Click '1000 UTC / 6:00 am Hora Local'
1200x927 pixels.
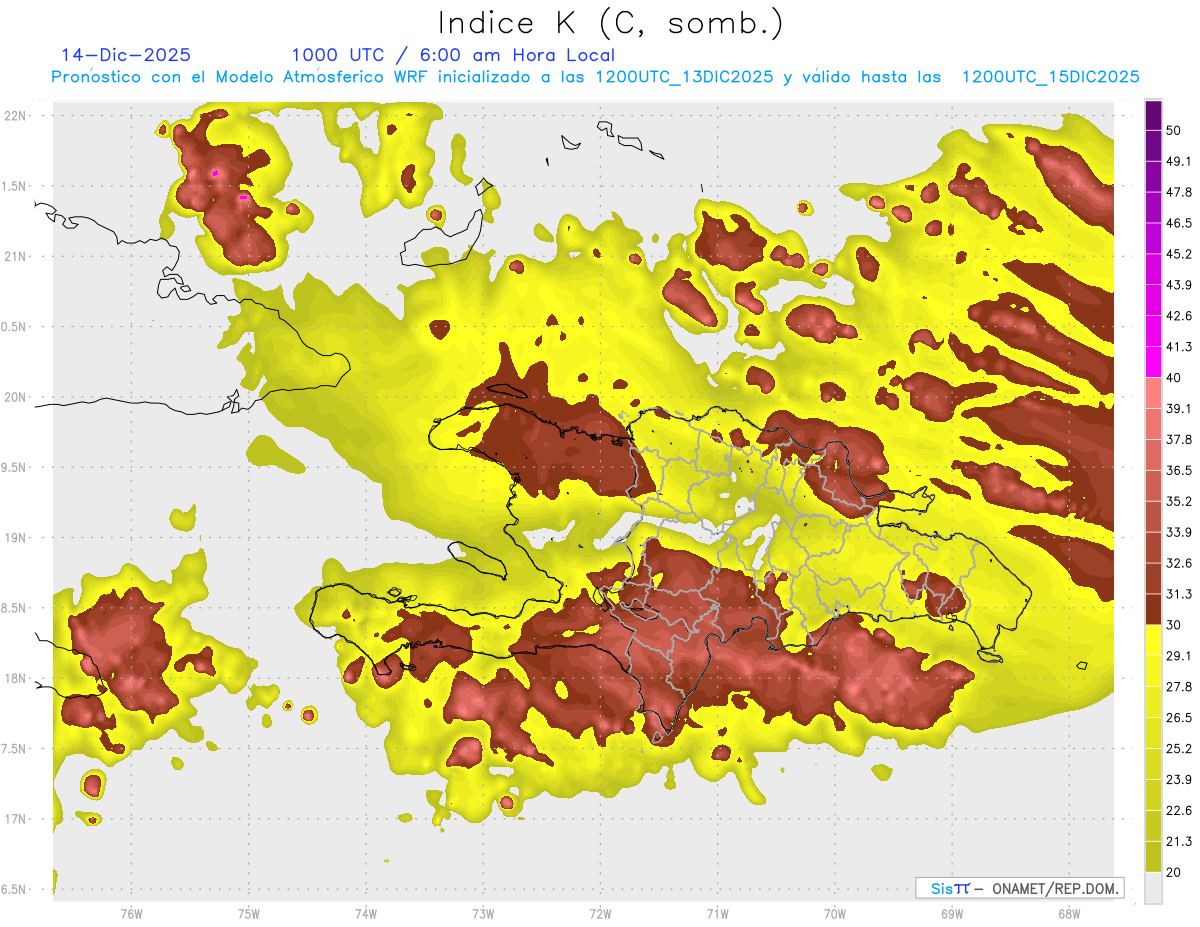click(x=453, y=55)
